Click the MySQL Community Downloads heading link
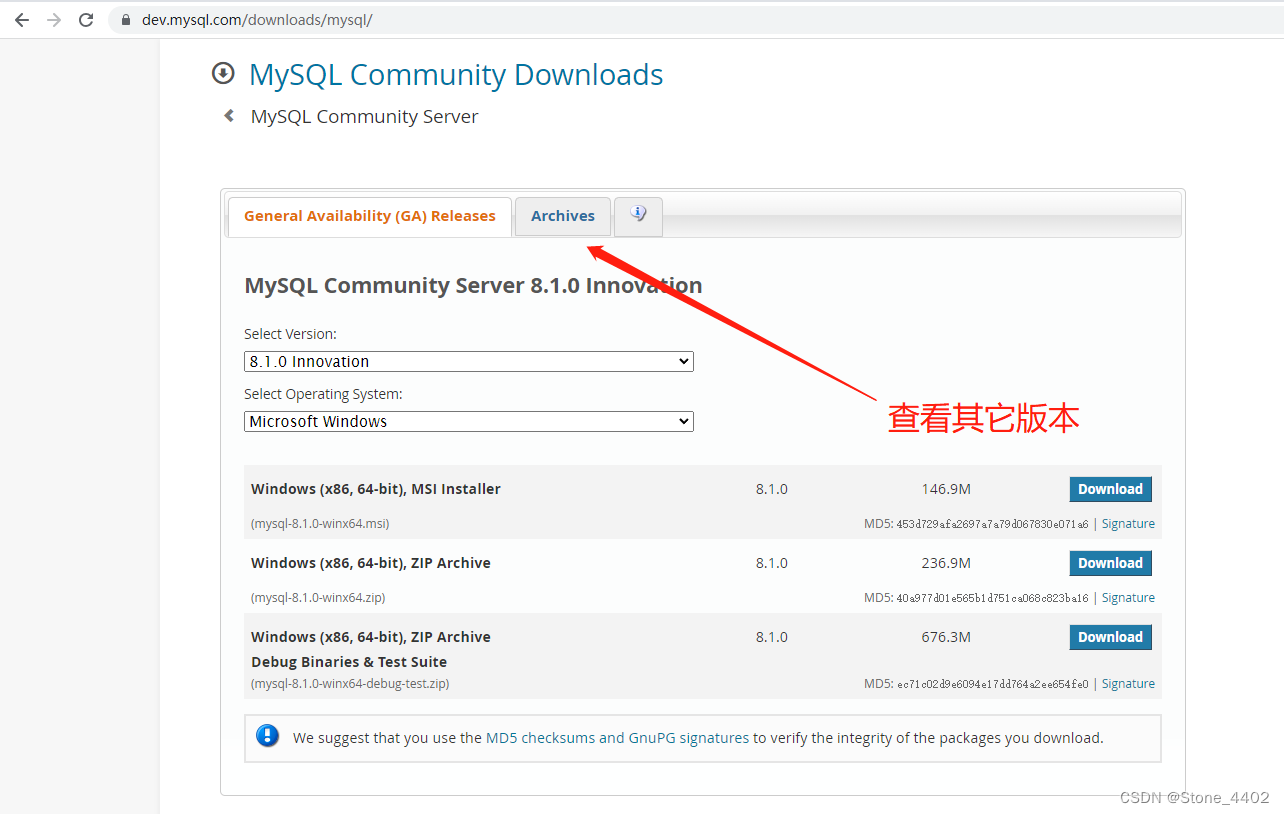 click(456, 75)
